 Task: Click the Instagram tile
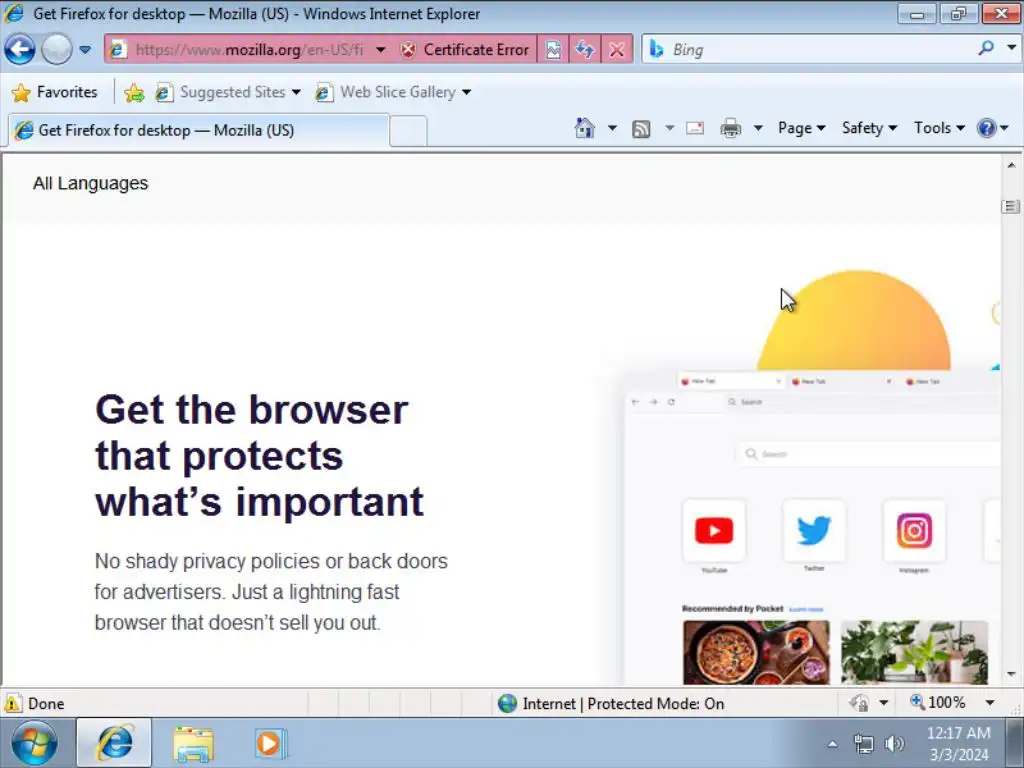point(914,531)
